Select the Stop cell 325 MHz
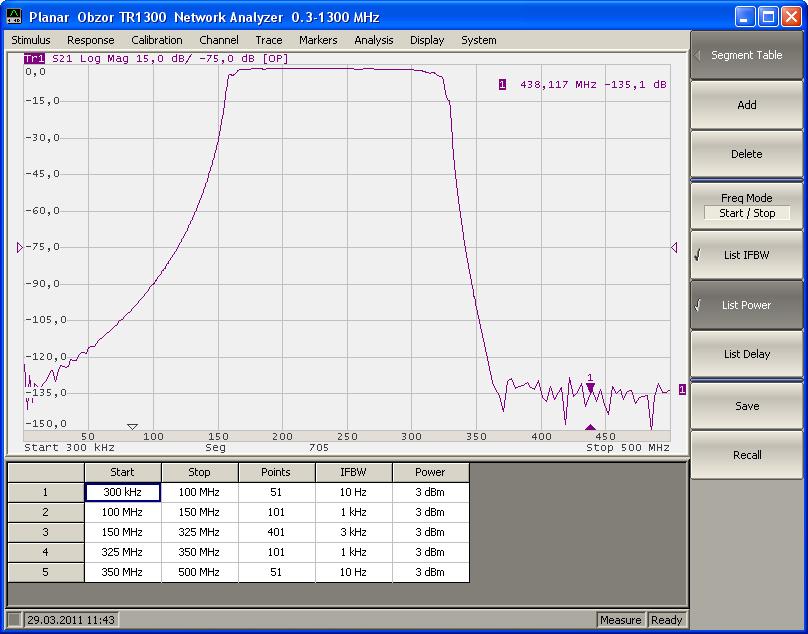The image size is (808, 634). pos(199,532)
